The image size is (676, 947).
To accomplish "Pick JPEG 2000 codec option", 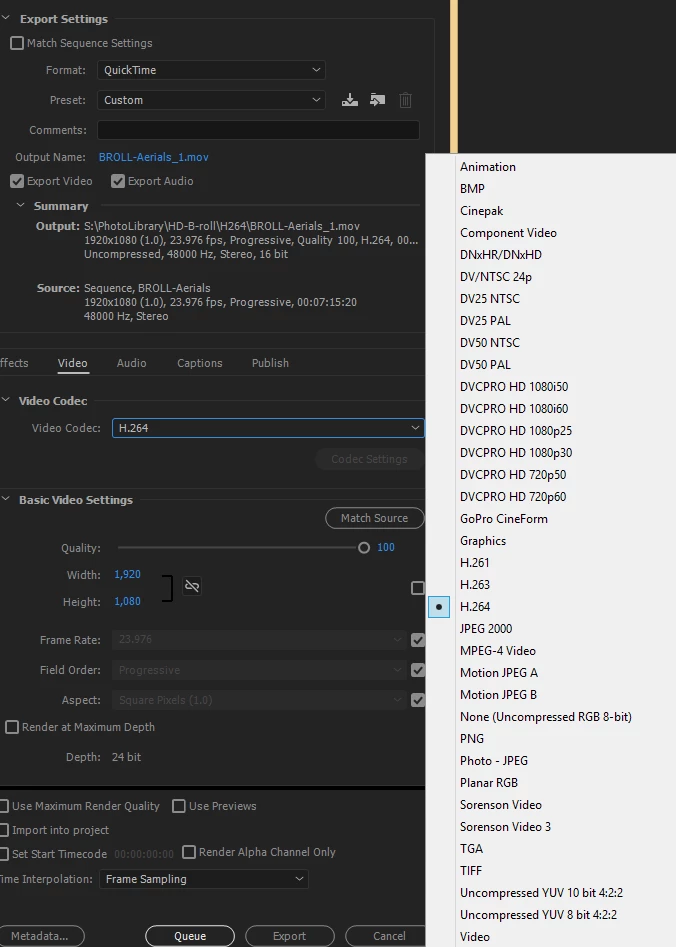I will click(x=486, y=629).
